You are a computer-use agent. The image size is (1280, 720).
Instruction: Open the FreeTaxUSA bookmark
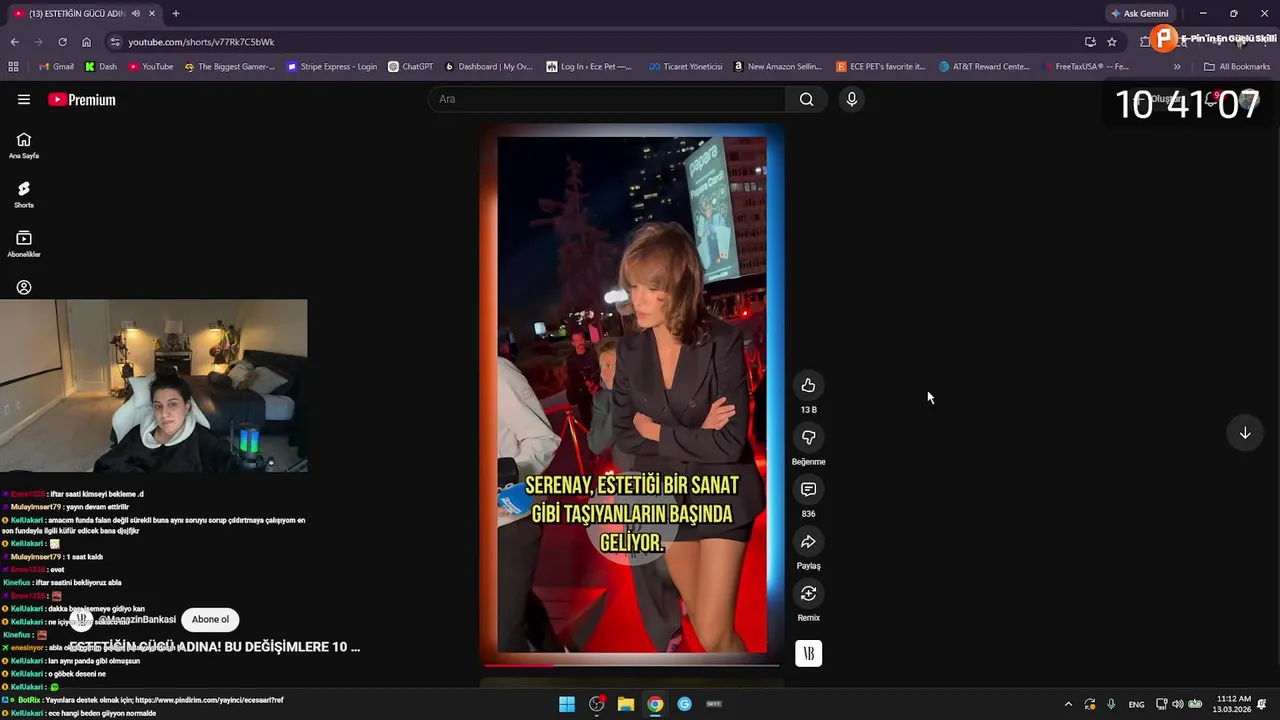point(1084,67)
